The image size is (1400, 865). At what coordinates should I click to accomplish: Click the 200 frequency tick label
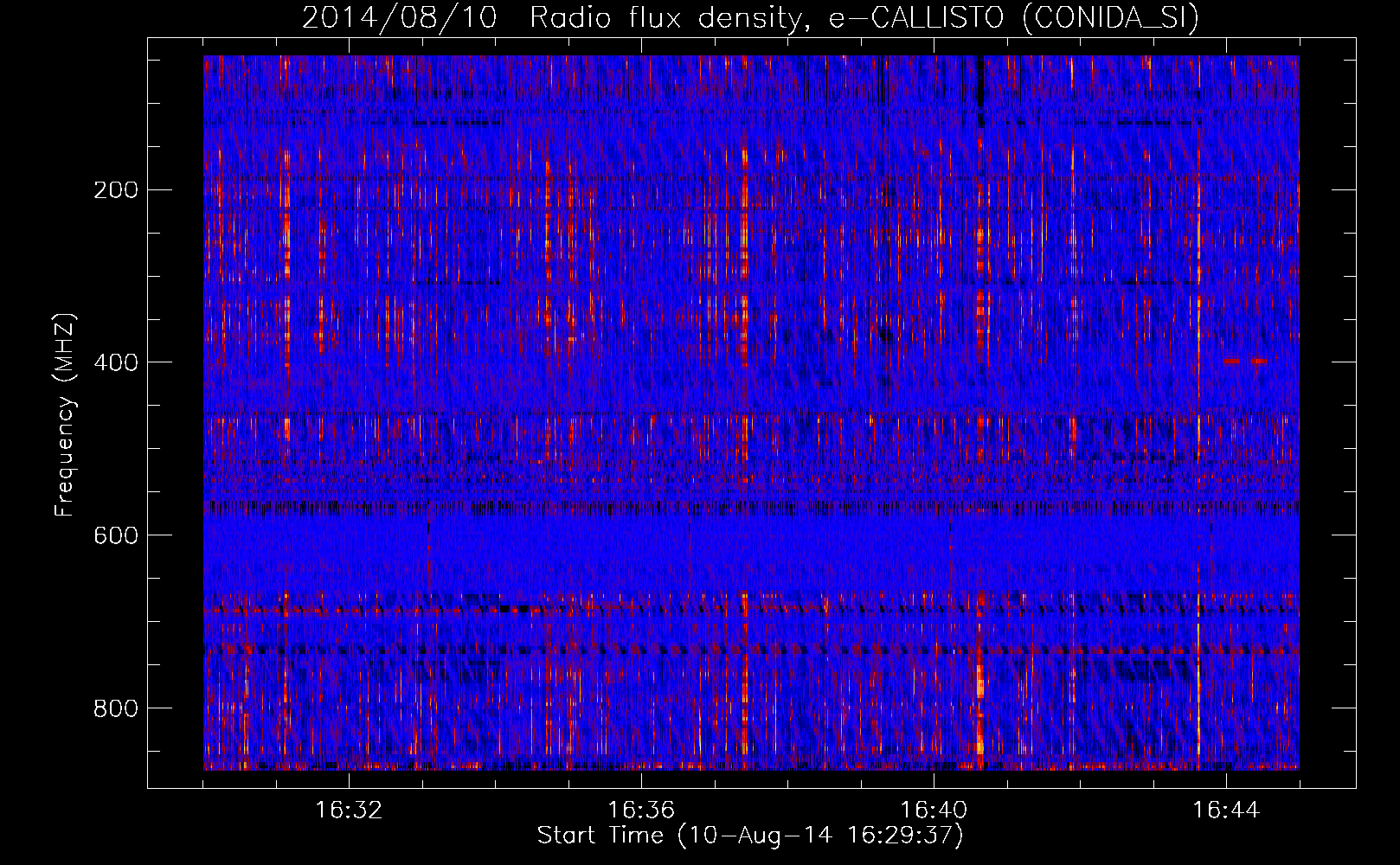coord(115,190)
